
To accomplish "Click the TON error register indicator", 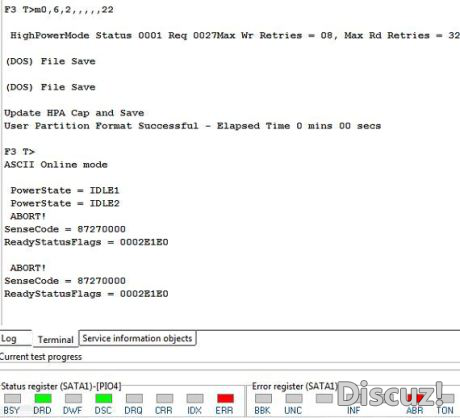I will [446, 398].
